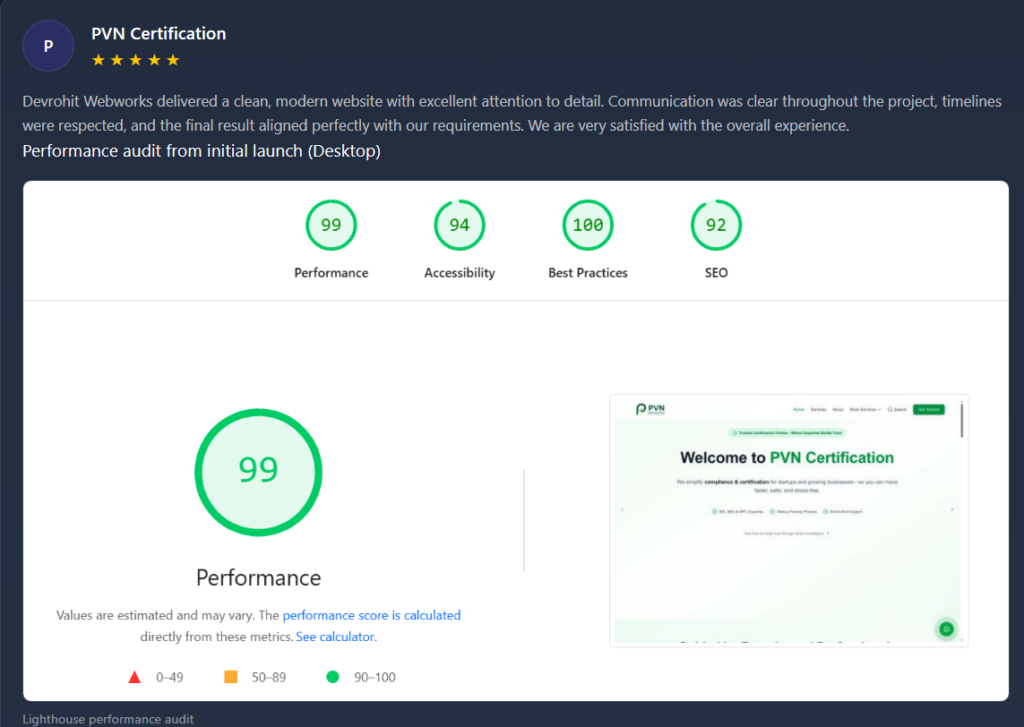Image resolution: width=1024 pixels, height=727 pixels.
Task: Click the green circle 90–100 legend icon
Action: (332, 677)
